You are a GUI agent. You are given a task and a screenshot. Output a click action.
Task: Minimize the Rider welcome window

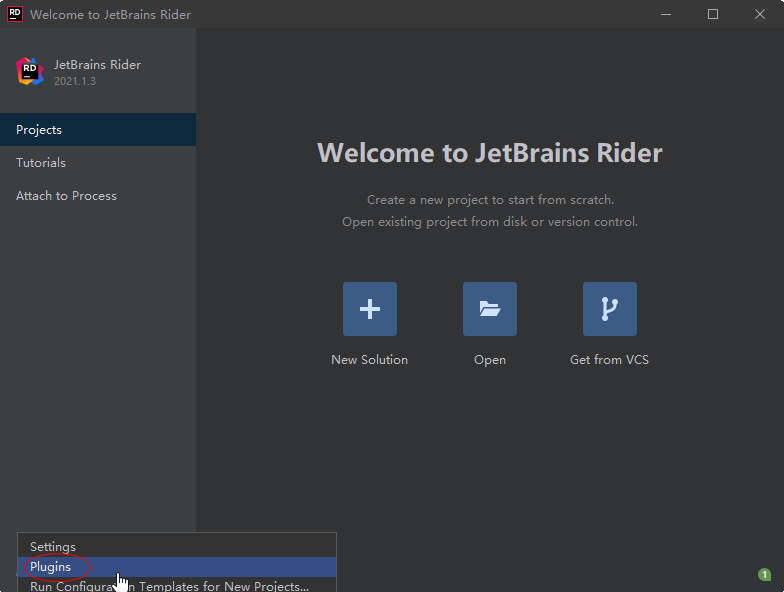(x=666, y=14)
